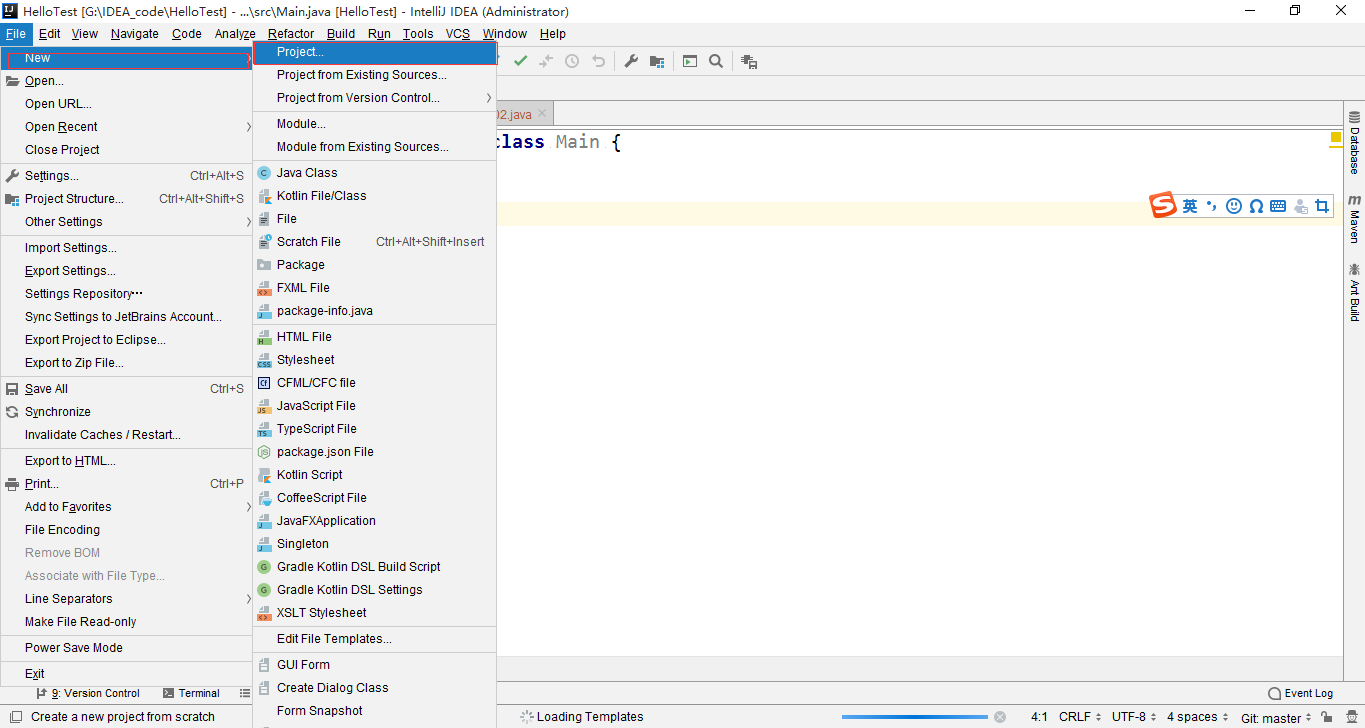The image size is (1365, 728).
Task: Choose JavaScript File from New submenu
Action: (x=375, y=406)
